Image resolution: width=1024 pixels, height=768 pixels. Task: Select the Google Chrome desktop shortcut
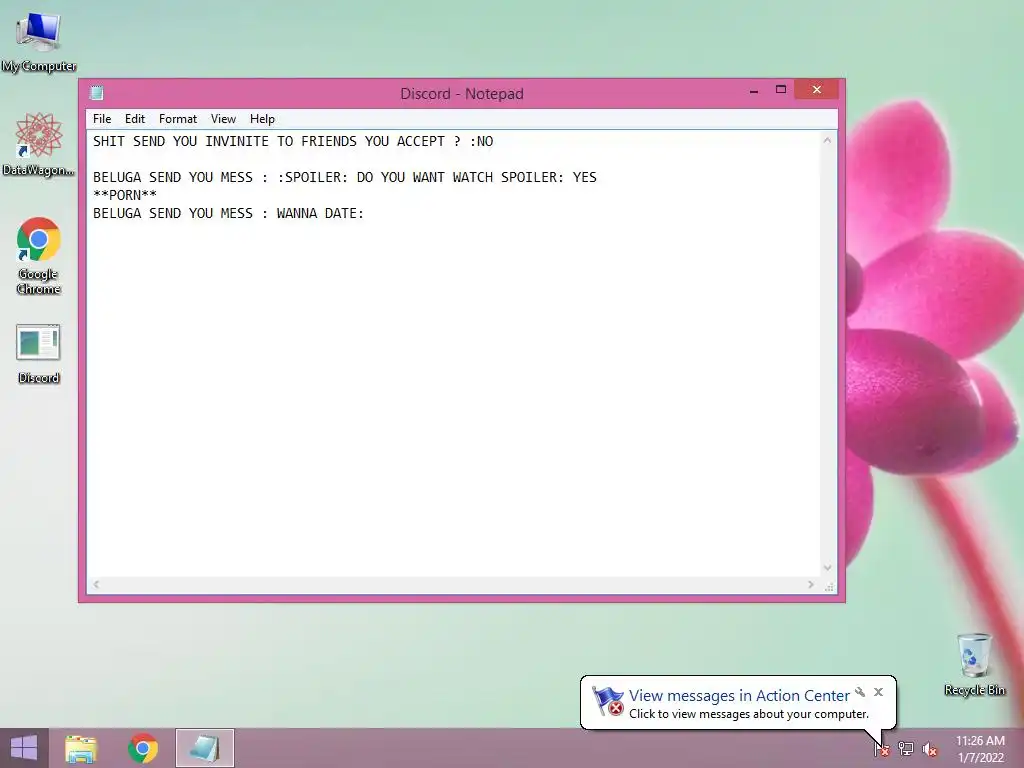point(39,256)
